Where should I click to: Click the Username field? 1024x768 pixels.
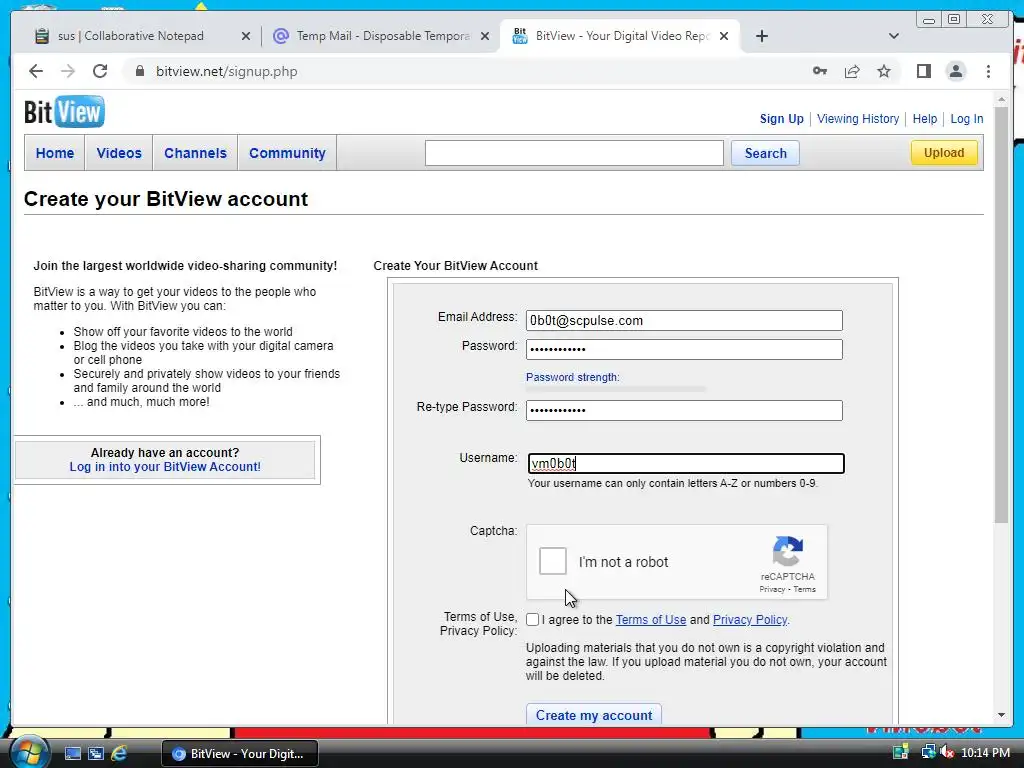(x=686, y=464)
